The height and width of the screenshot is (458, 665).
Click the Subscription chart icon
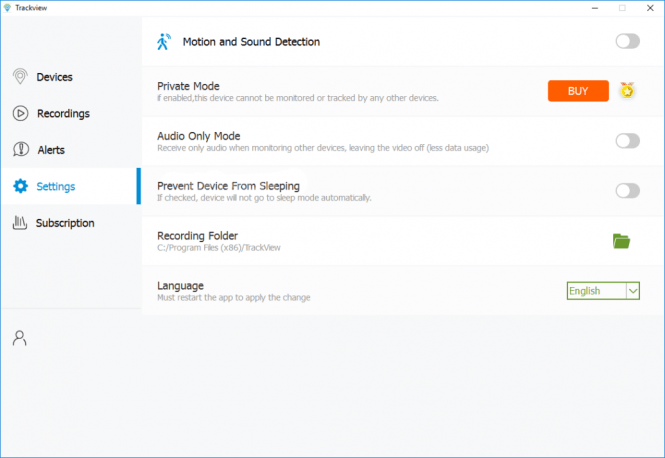[x=20, y=223]
